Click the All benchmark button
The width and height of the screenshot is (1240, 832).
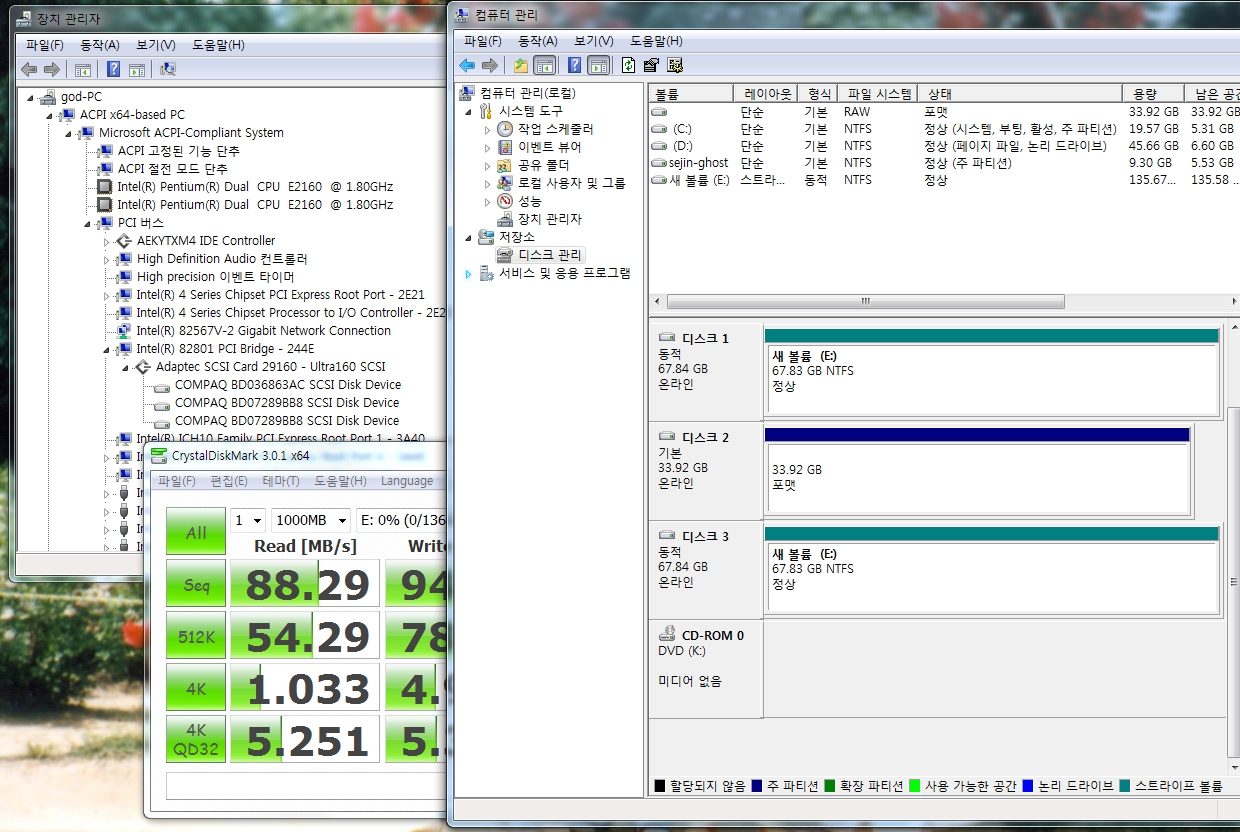point(196,532)
